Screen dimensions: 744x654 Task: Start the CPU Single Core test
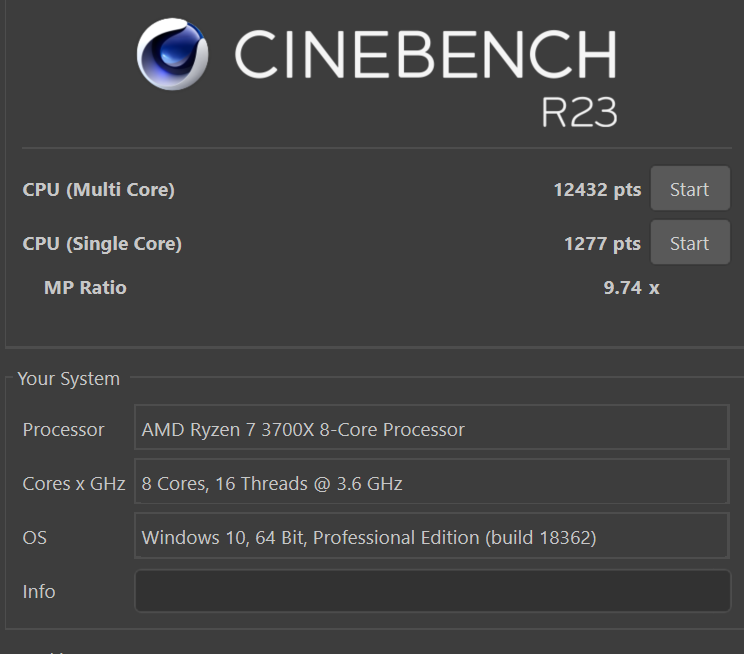click(x=690, y=242)
